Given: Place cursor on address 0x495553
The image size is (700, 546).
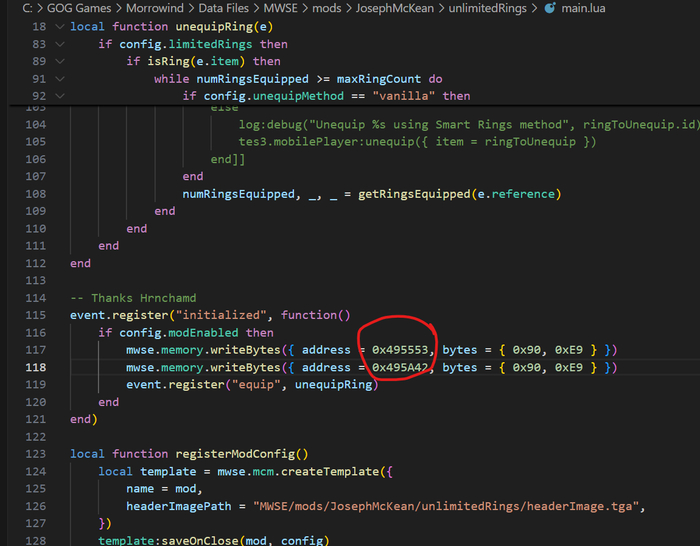Looking at the screenshot, I should click(x=400, y=350).
